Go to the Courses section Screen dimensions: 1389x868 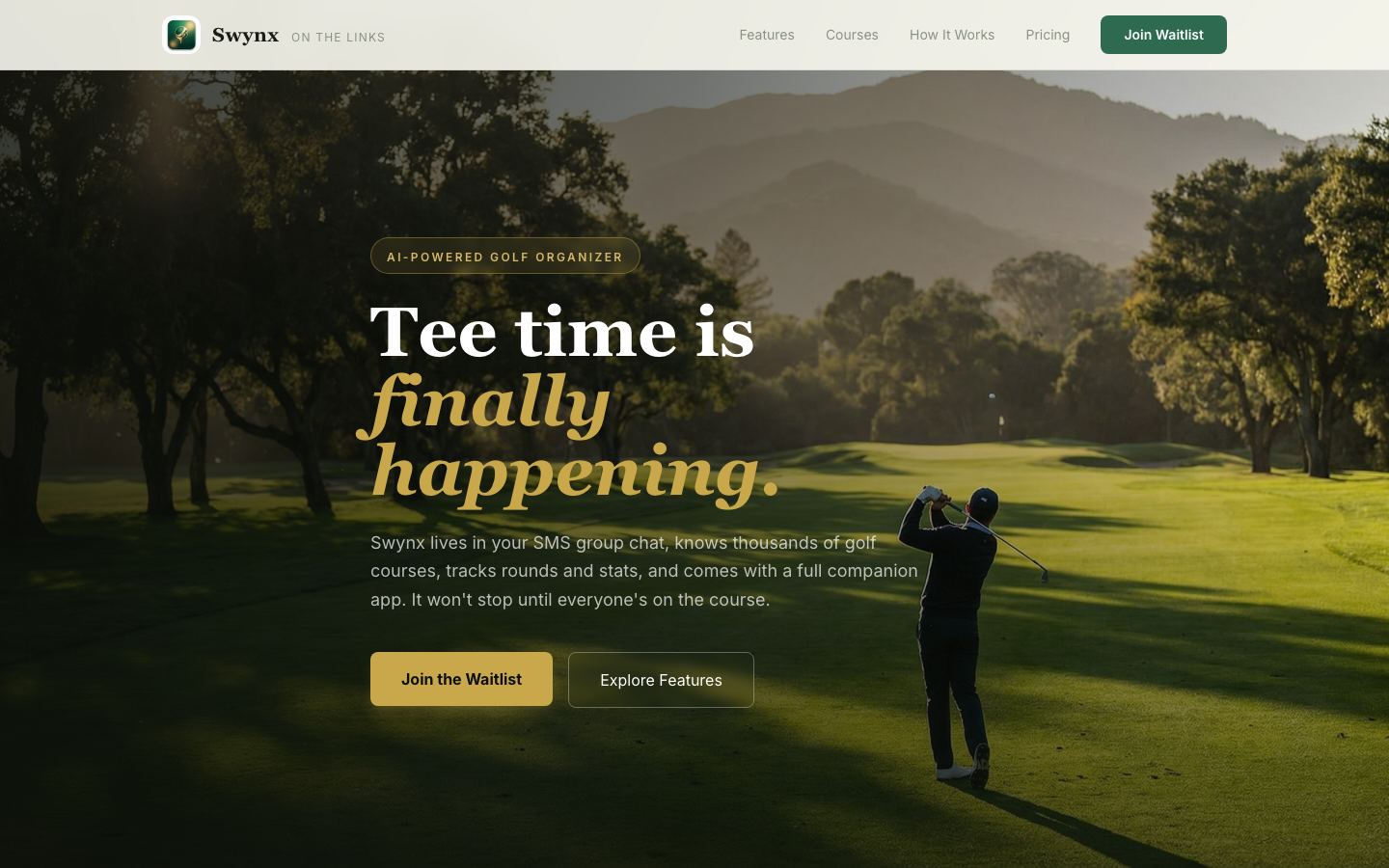[852, 35]
